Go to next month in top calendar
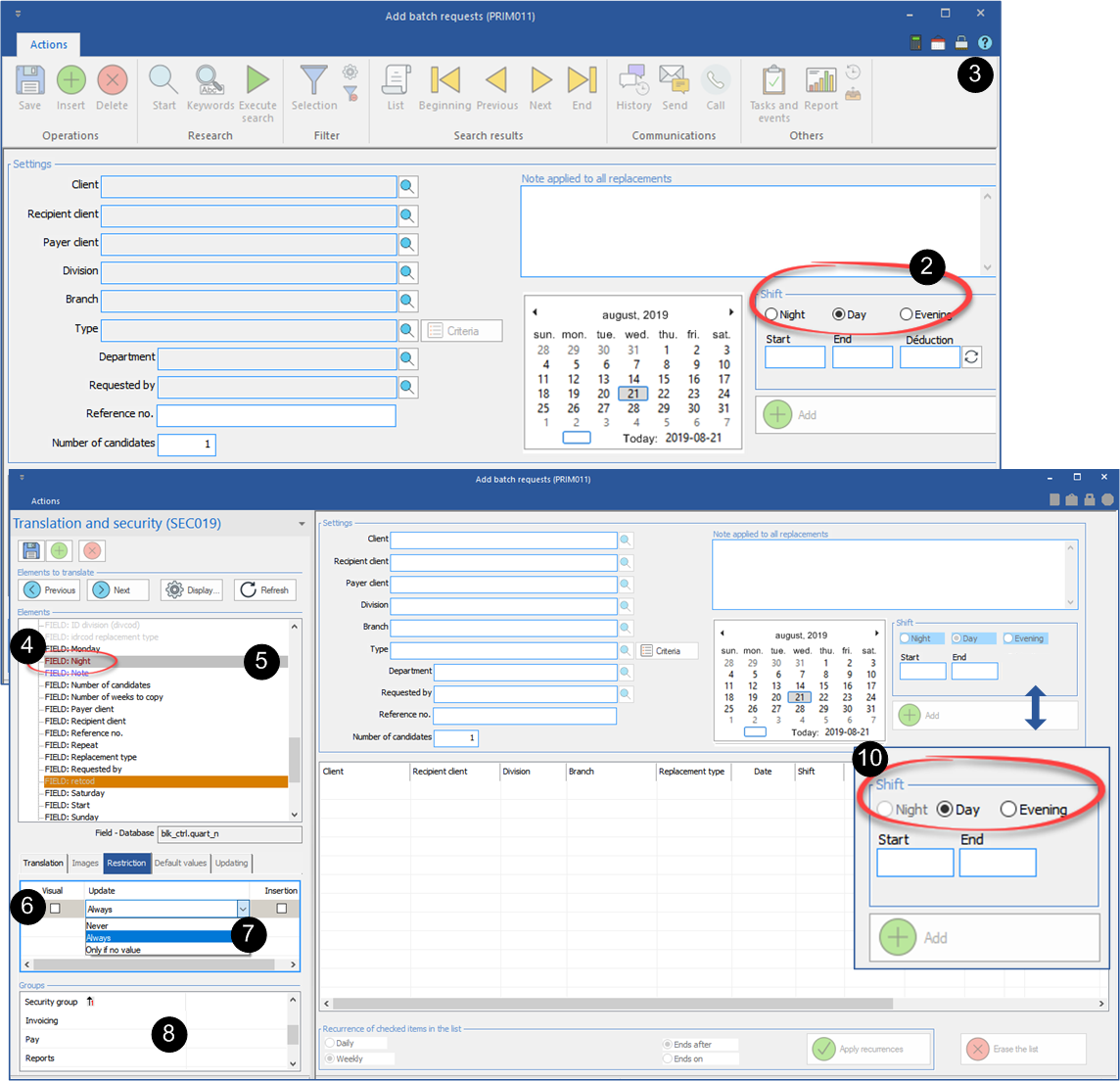This screenshot has width=1120, height=1081. 730,312
